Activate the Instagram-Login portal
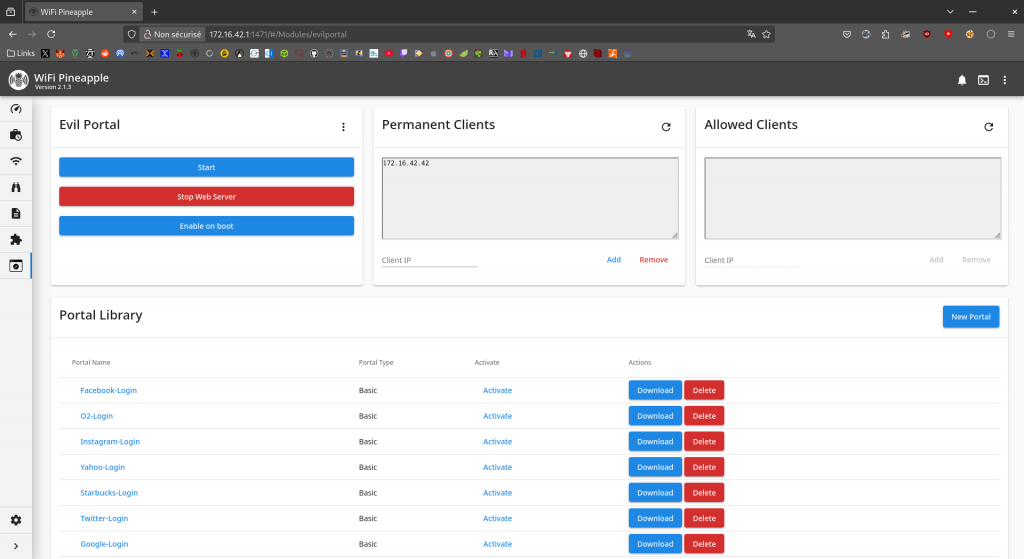 498,441
